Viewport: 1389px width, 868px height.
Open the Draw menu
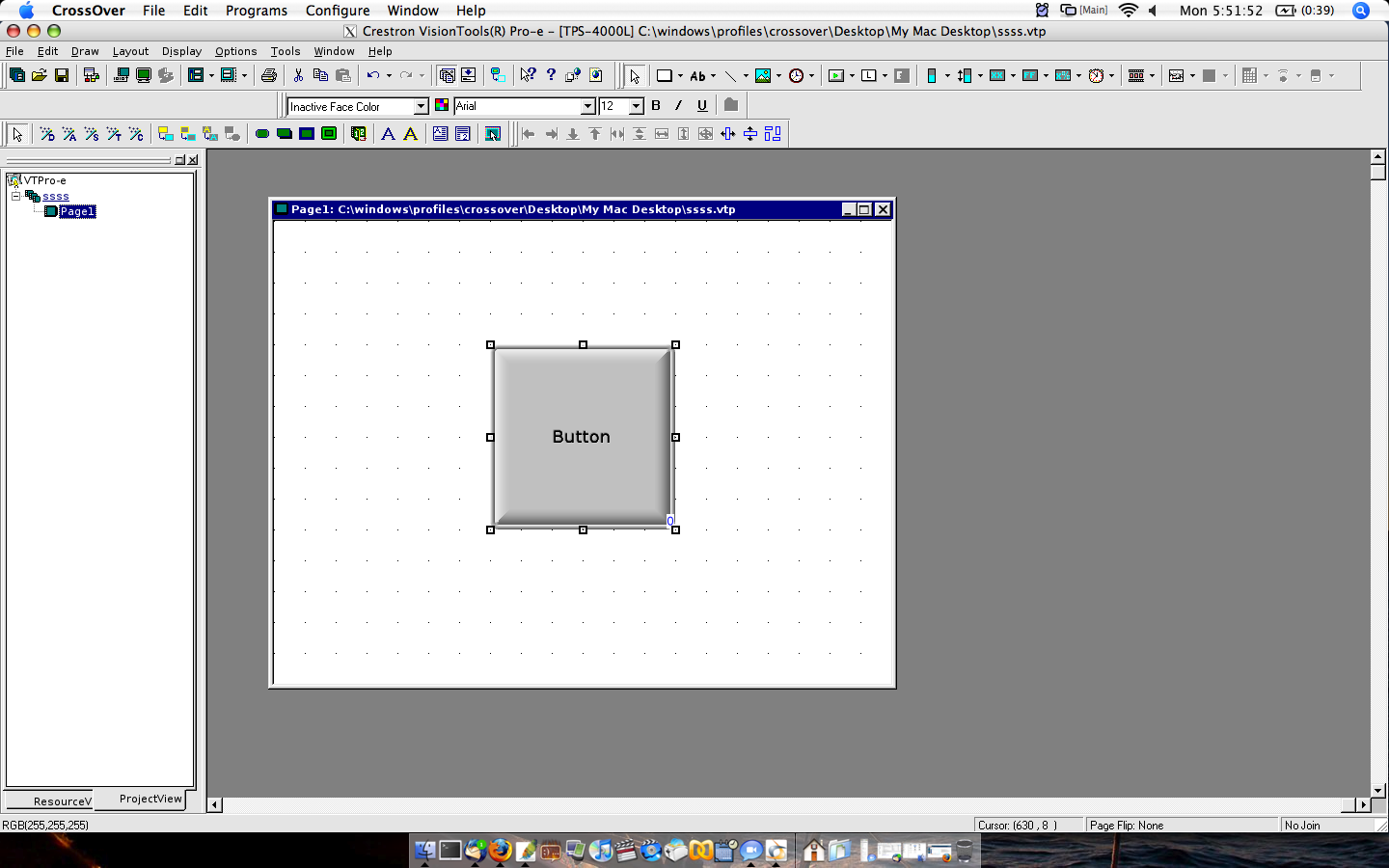pos(85,51)
